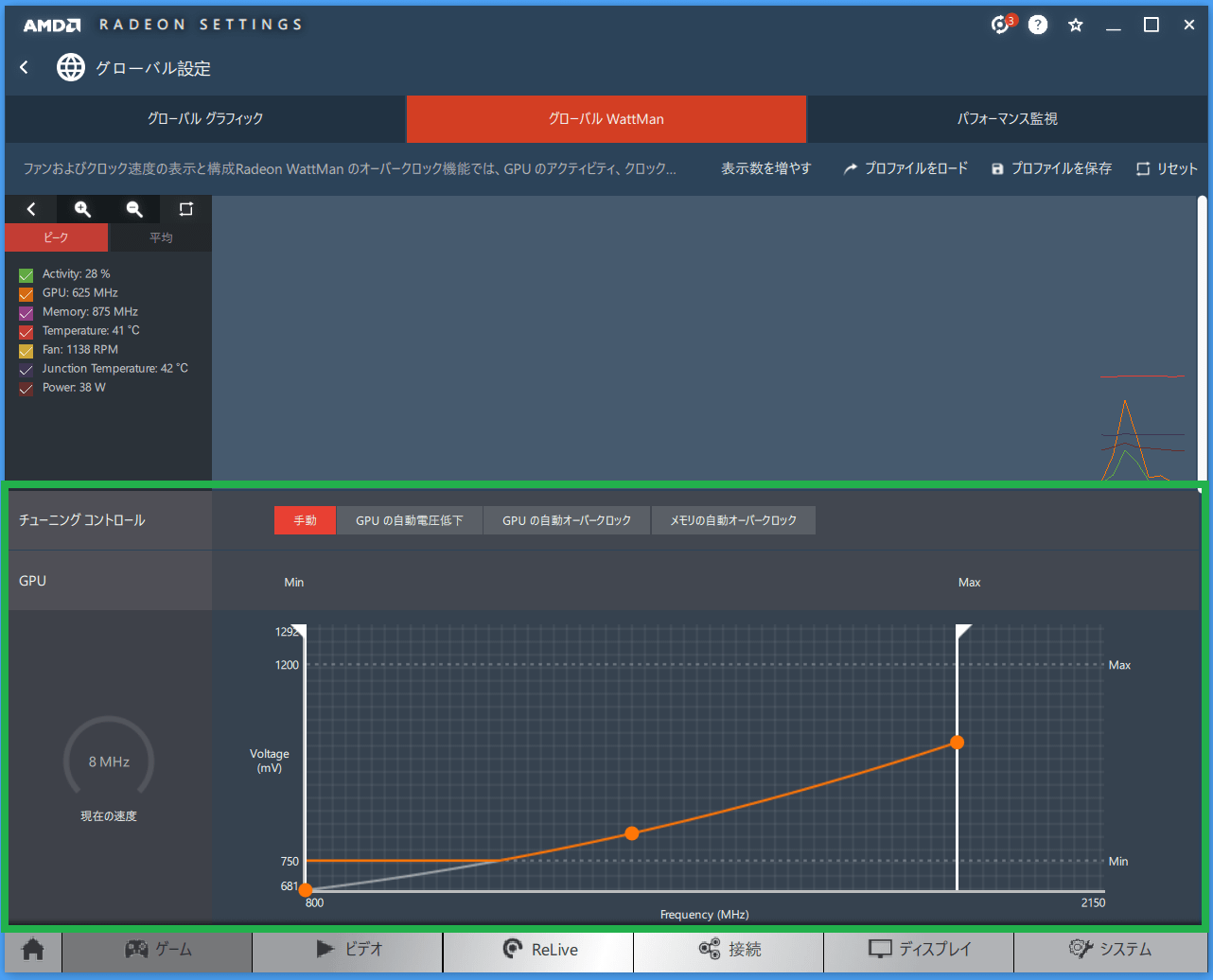Select the グローバル WattMan tab
The image size is (1213, 980).
coord(606,119)
